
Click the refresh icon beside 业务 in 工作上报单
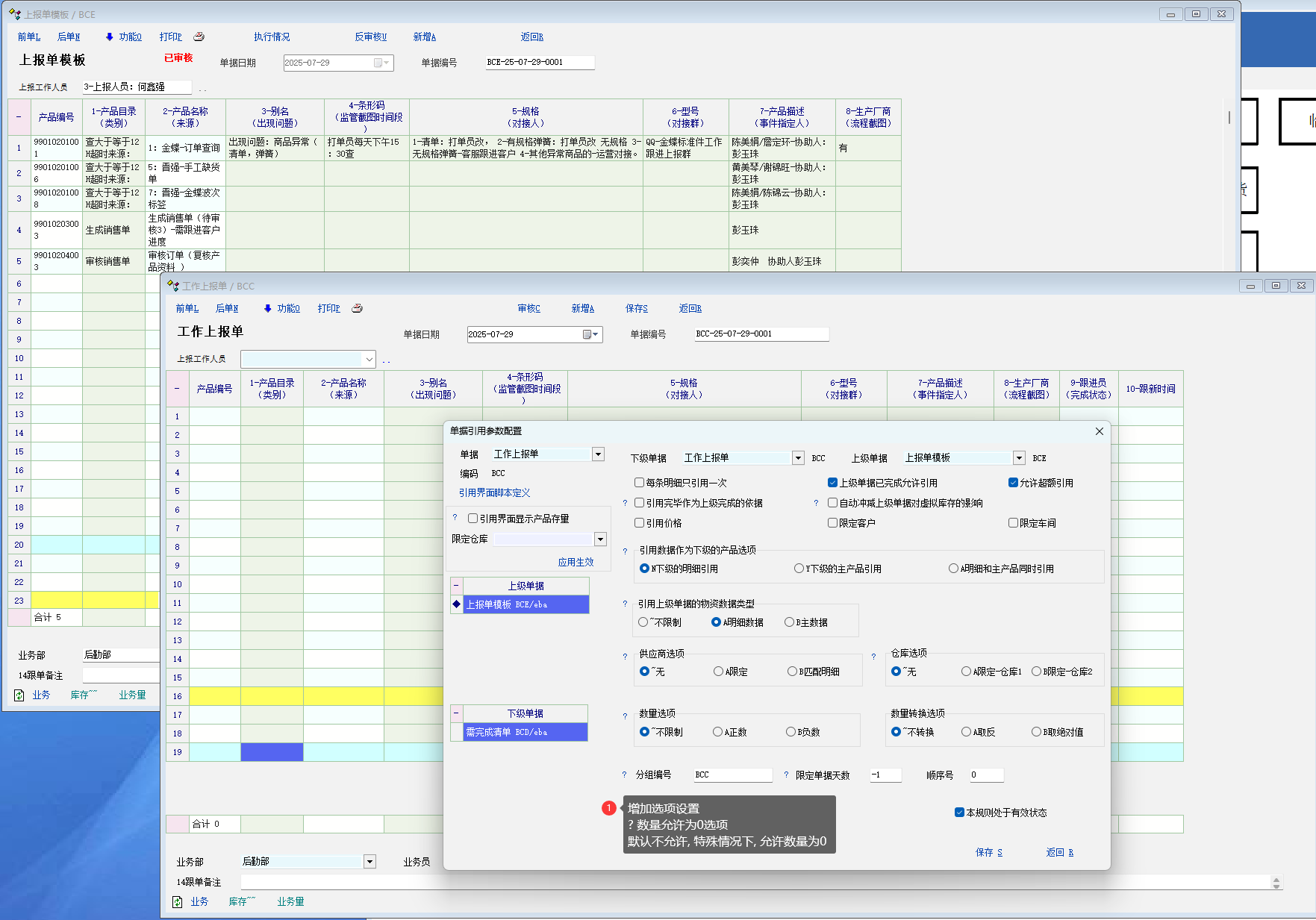point(178,902)
